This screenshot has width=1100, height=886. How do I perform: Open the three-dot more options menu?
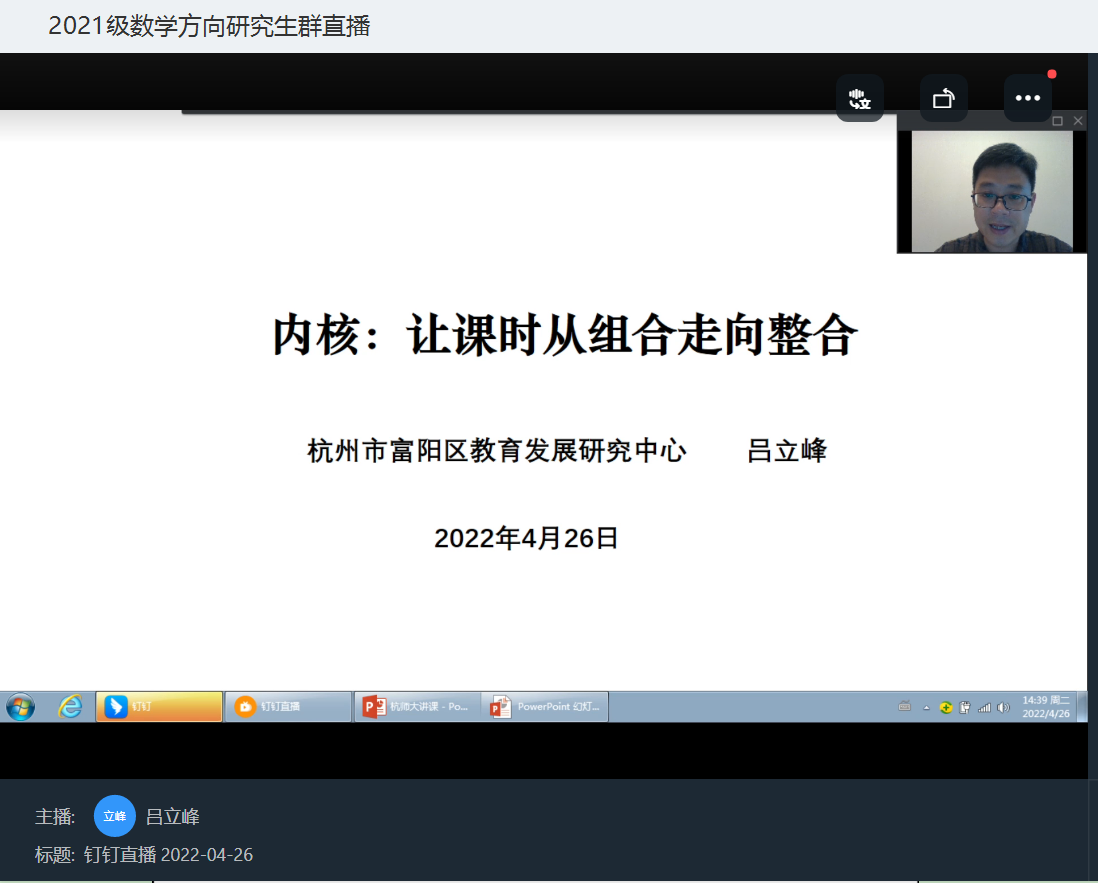(x=1028, y=98)
